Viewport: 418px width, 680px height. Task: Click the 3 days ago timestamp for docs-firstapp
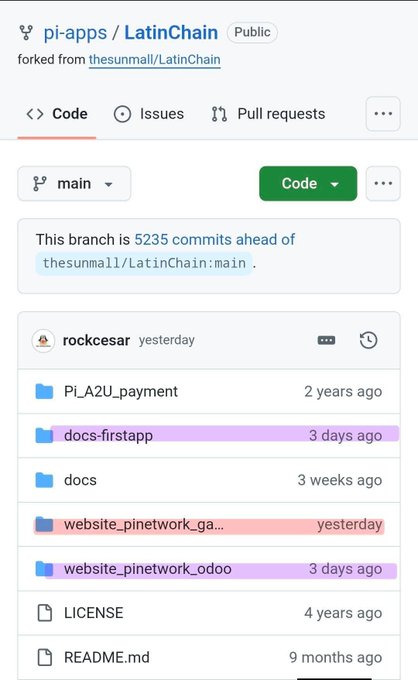click(346, 435)
